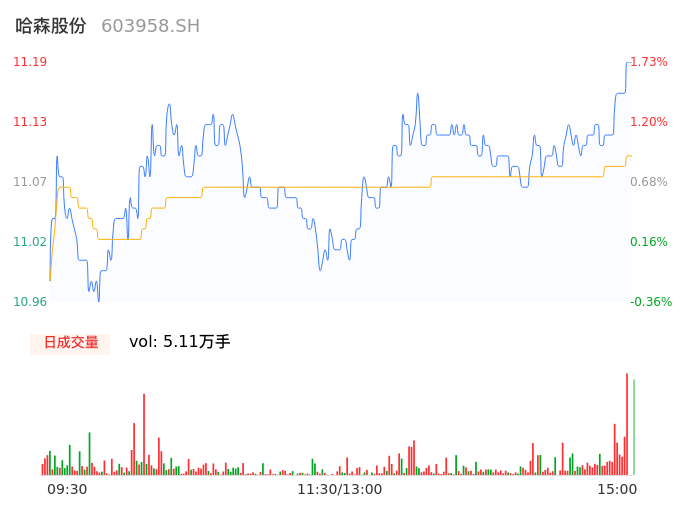Click the 0.16% green percentage label
Screen dimensions: 686x524
coord(649,242)
